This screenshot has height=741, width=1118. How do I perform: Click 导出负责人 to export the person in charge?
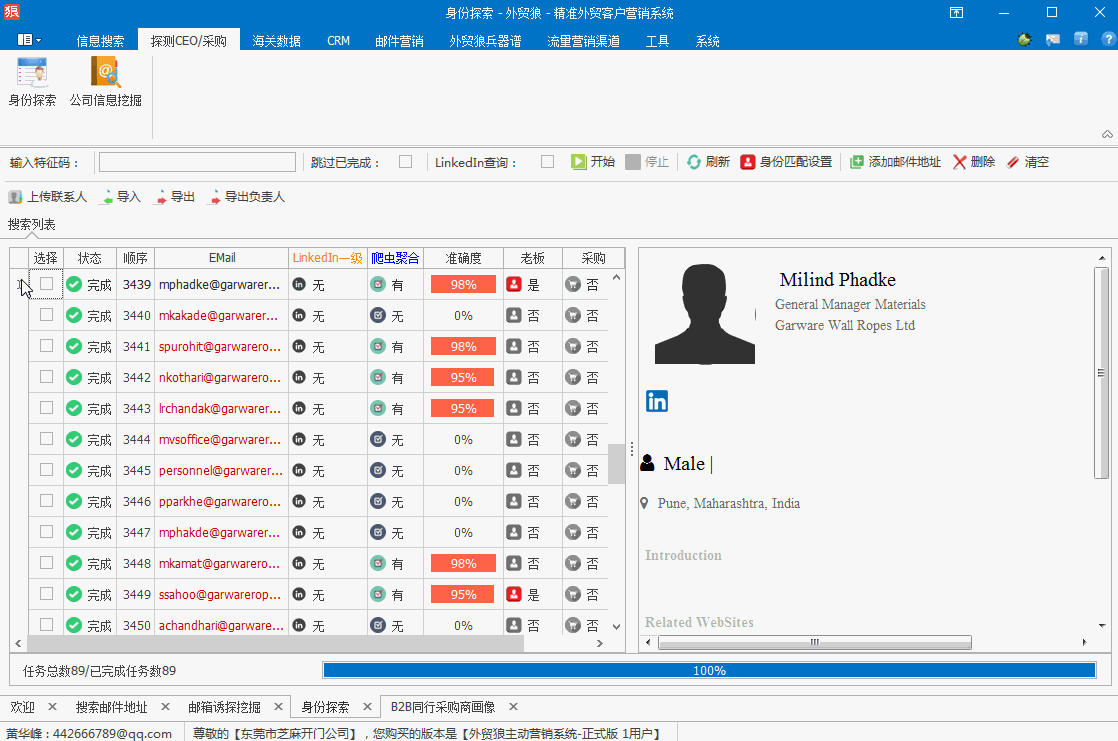246,197
